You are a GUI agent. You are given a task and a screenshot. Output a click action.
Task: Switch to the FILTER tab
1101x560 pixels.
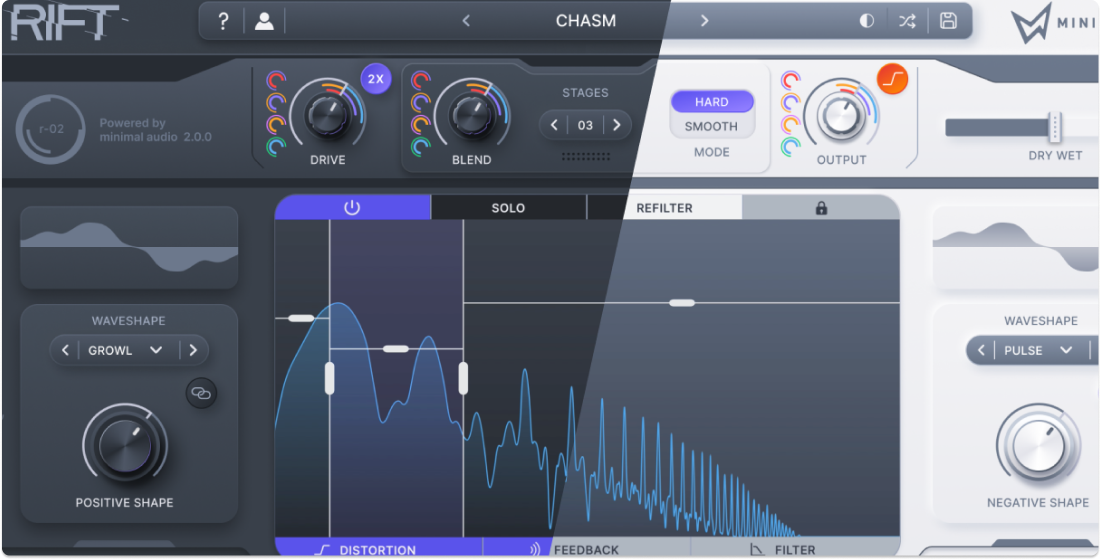(795, 549)
